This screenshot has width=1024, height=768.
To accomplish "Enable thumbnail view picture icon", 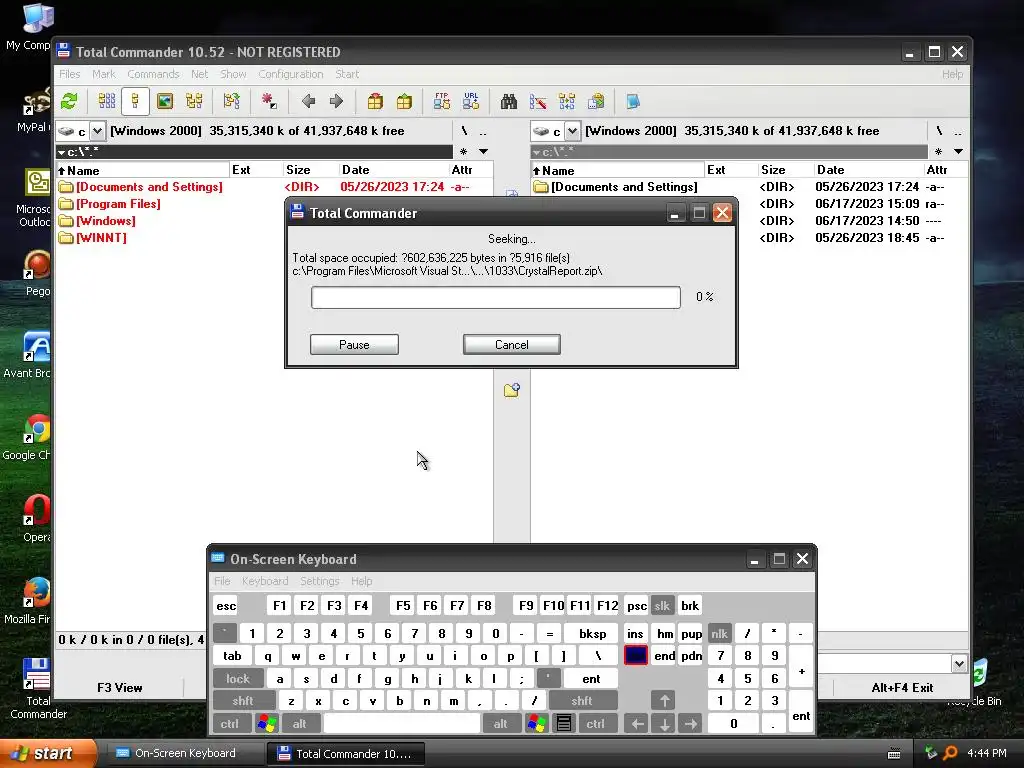I will click(165, 101).
